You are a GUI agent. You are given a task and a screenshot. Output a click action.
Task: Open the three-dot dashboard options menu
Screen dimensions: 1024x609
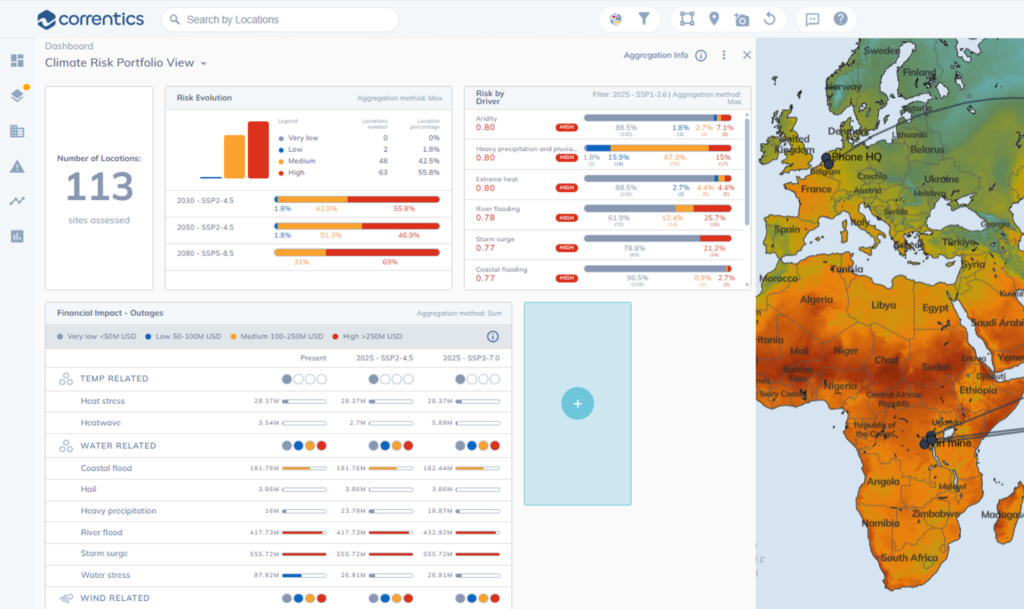coord(724,55)
